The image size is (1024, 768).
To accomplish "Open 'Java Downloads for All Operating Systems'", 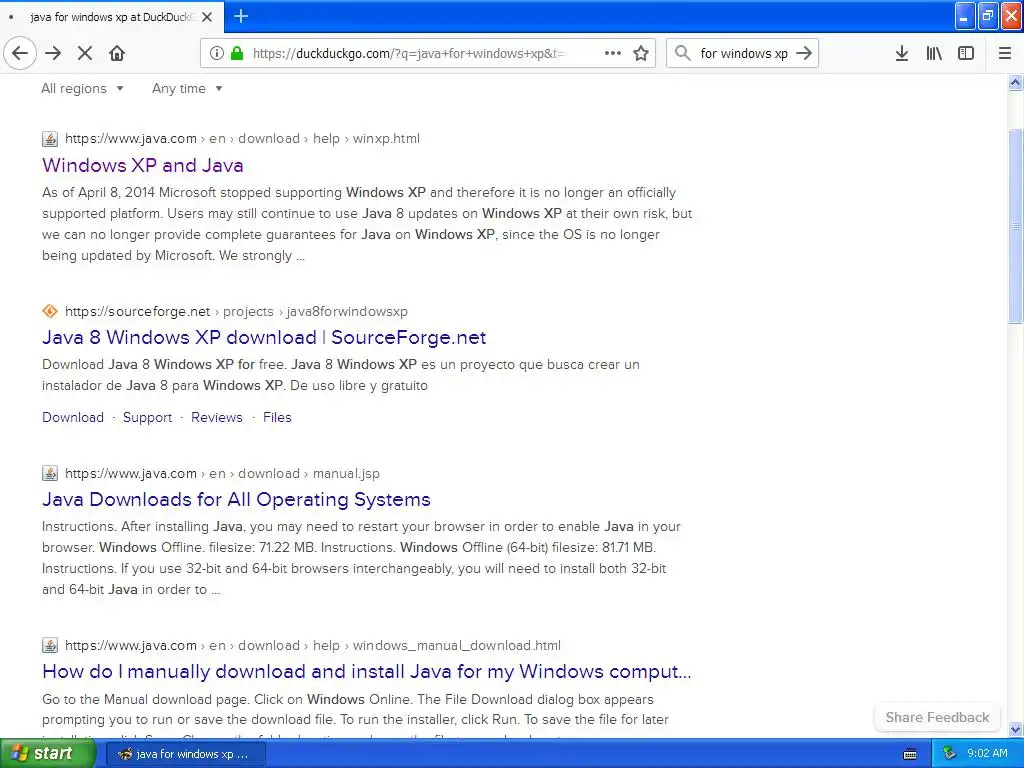I will [236, 500].
